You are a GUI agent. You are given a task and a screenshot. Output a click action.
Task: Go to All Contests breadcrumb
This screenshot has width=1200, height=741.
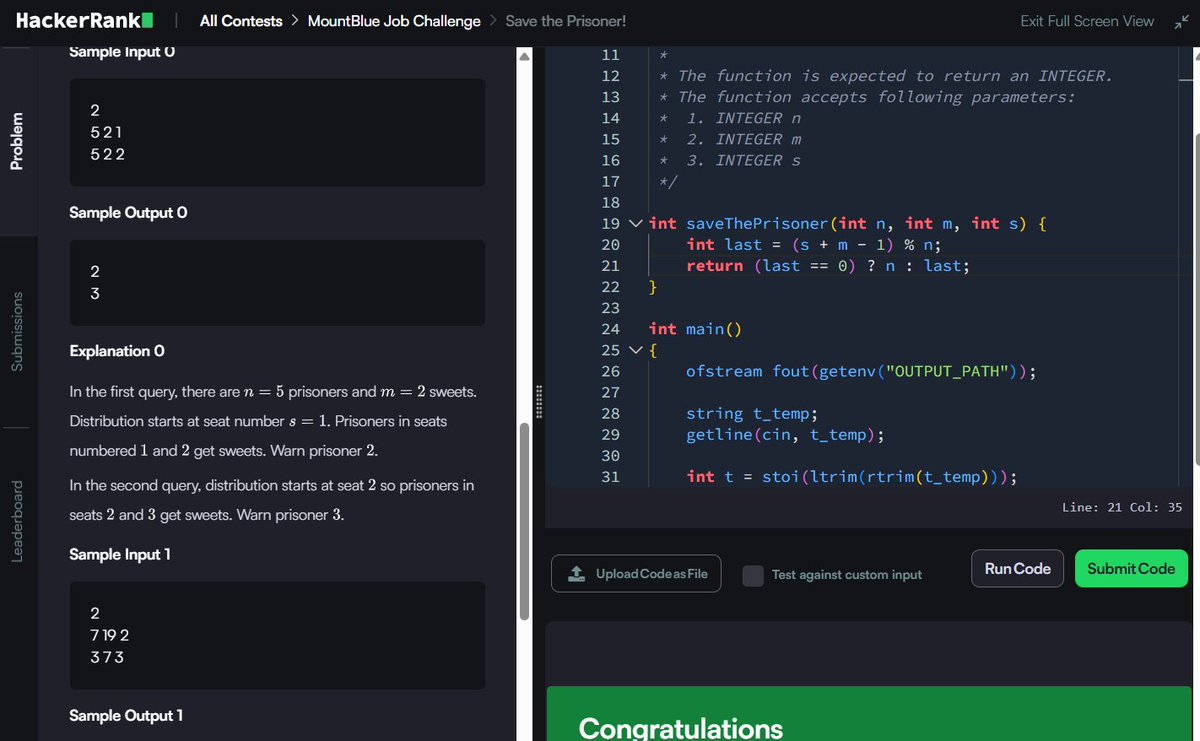tap(241, 21)
